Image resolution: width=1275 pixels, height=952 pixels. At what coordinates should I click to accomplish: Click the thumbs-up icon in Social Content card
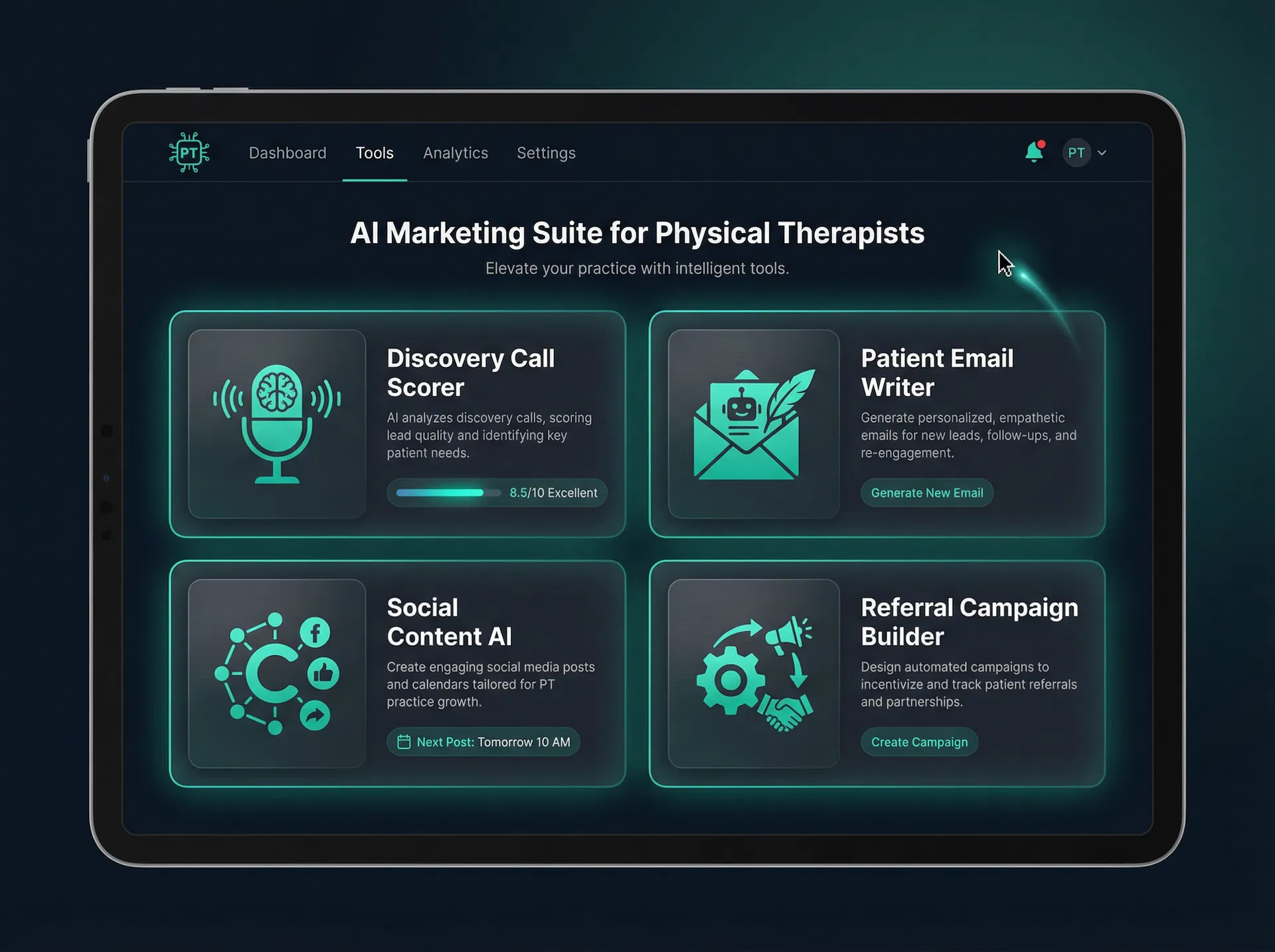coord(323,673)
